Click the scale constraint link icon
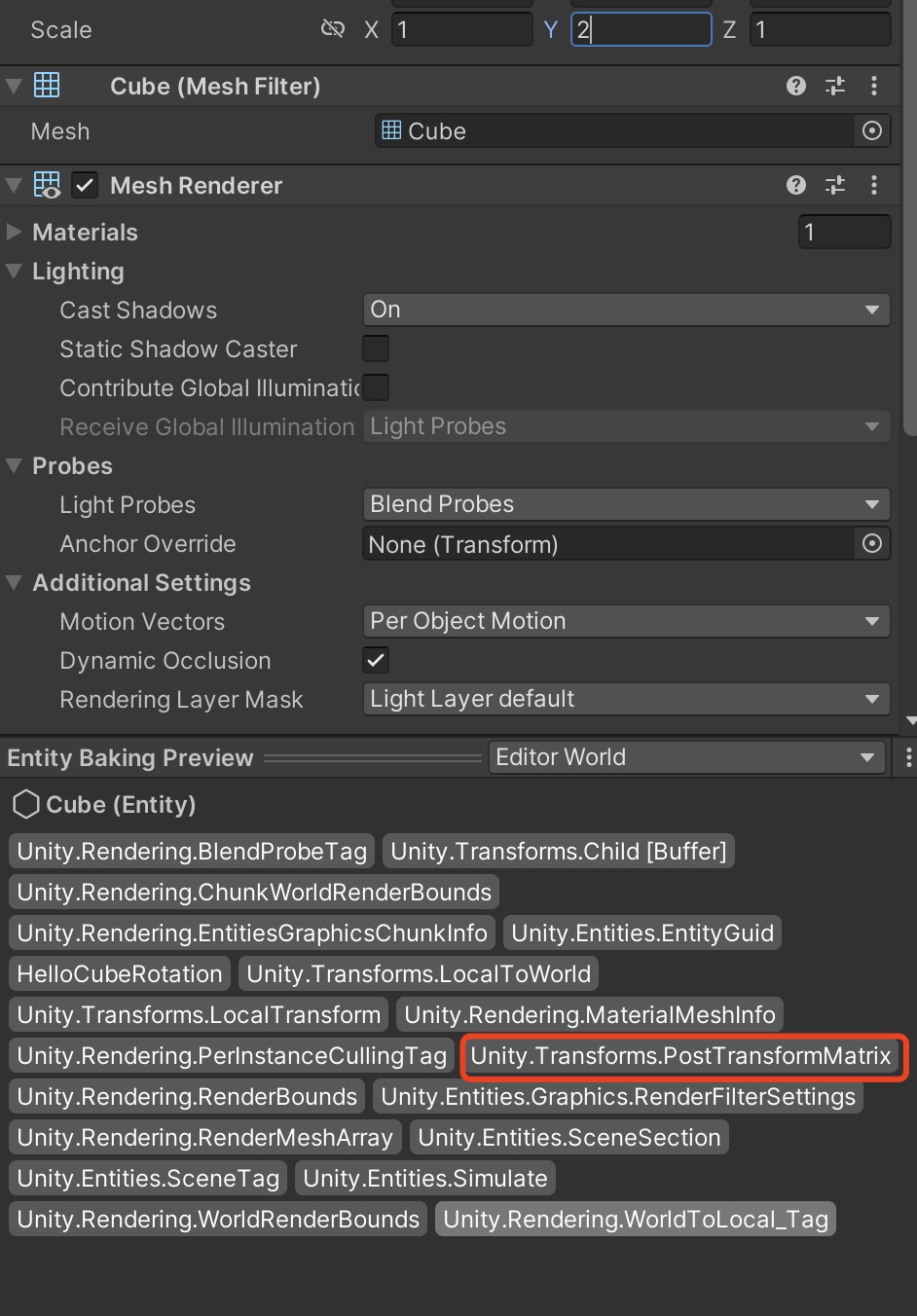The height and width of the screenshot is (1316, 917). pos(333,29)
